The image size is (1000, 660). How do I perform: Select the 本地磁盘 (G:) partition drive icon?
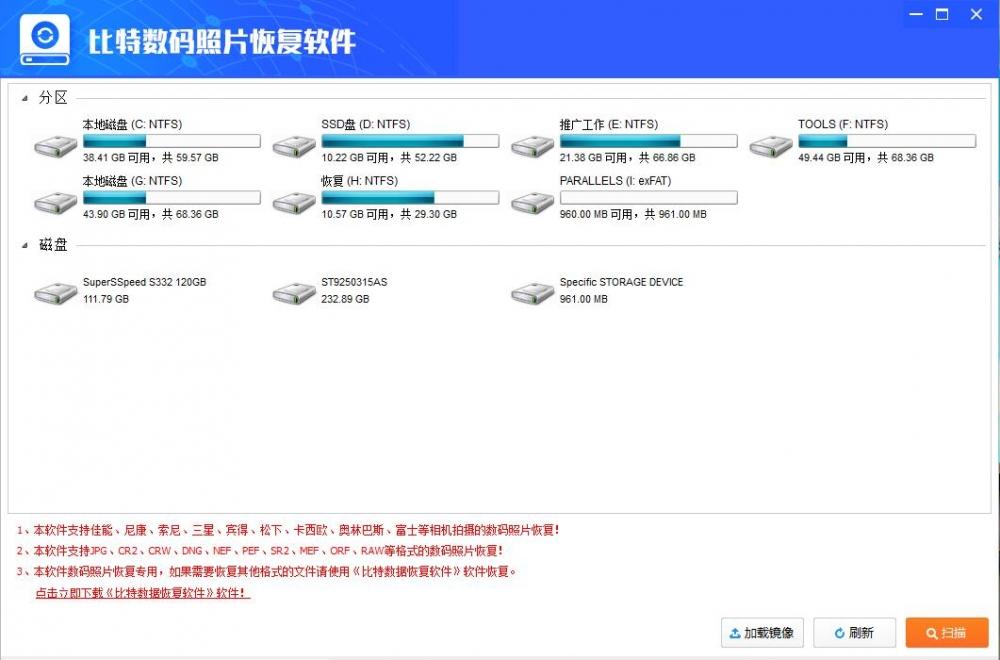56,202
